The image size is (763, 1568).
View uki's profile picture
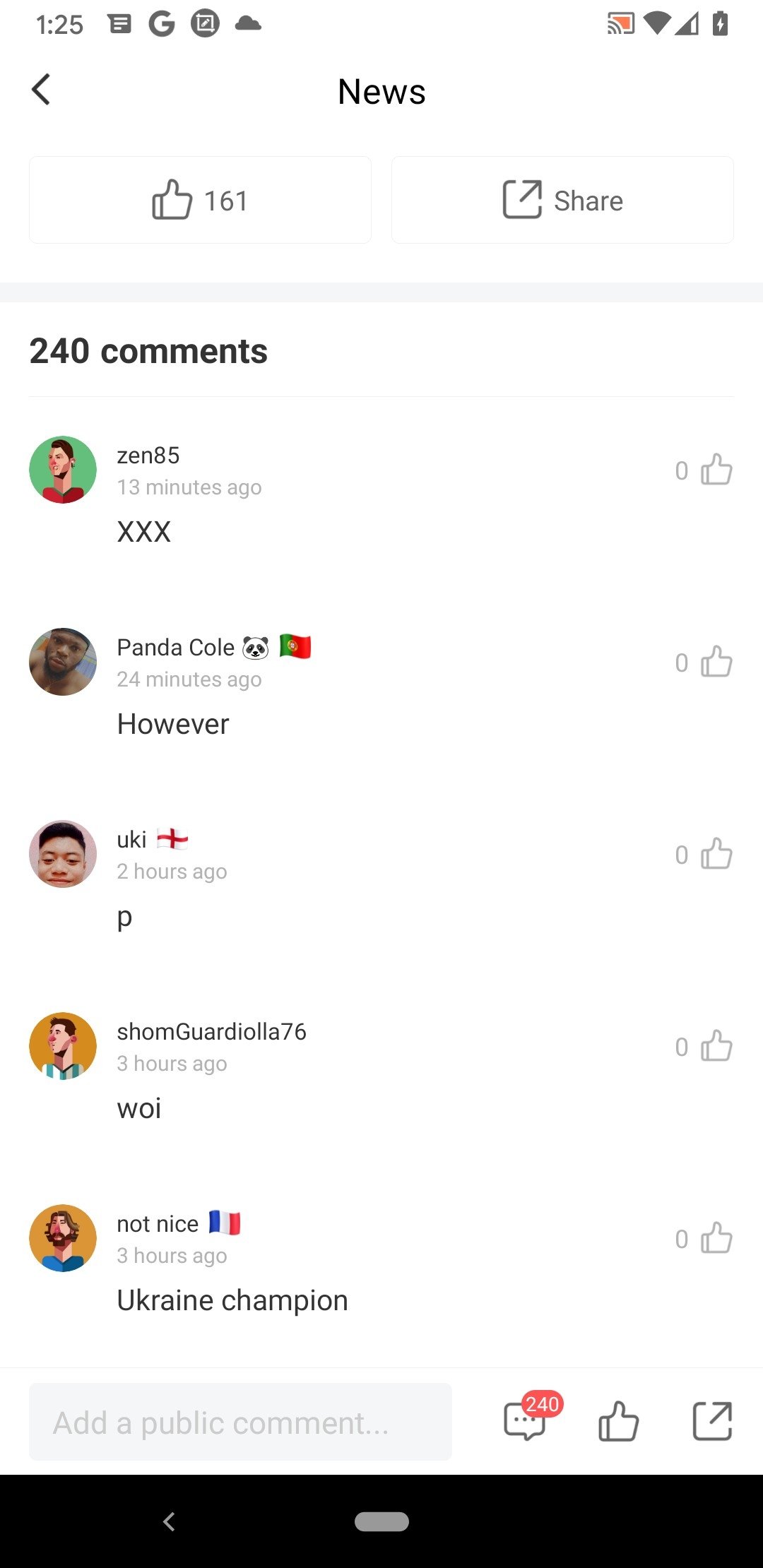63,854
